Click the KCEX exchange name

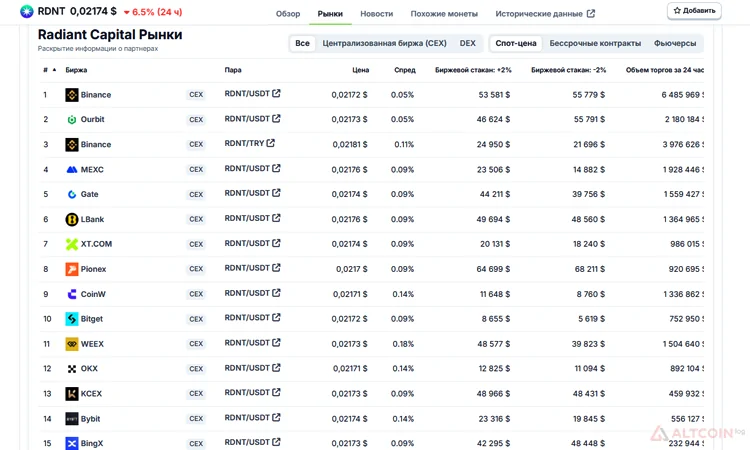pos(91,394)
